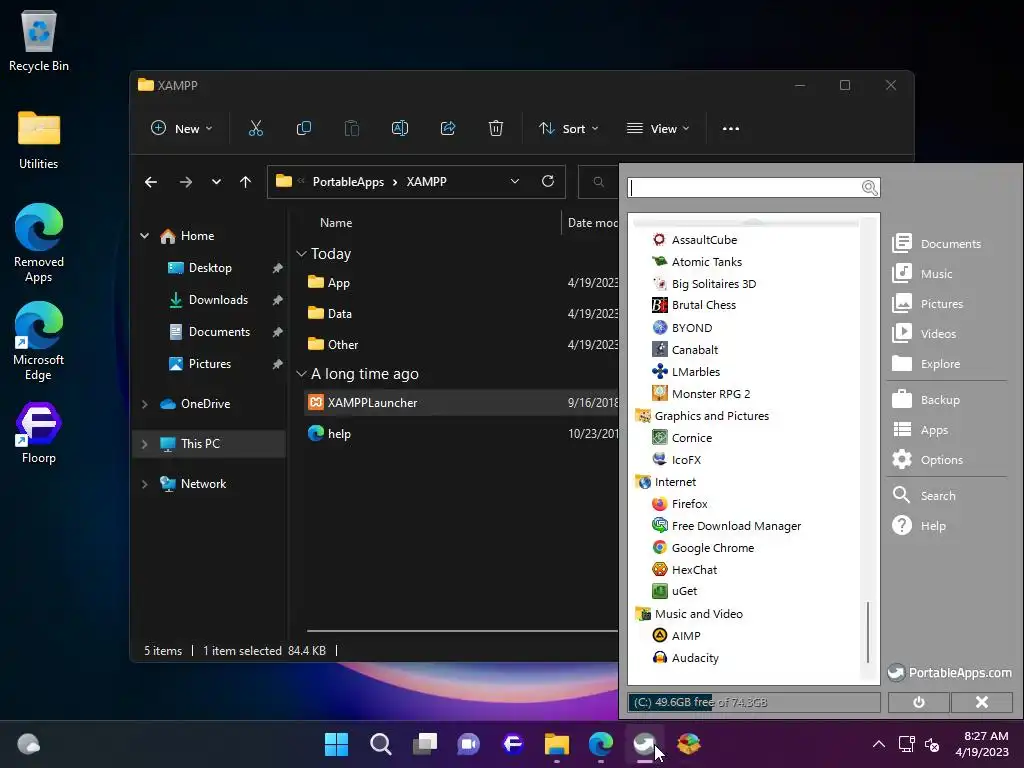Open the View dropdown in Explorer

point(658,129)
